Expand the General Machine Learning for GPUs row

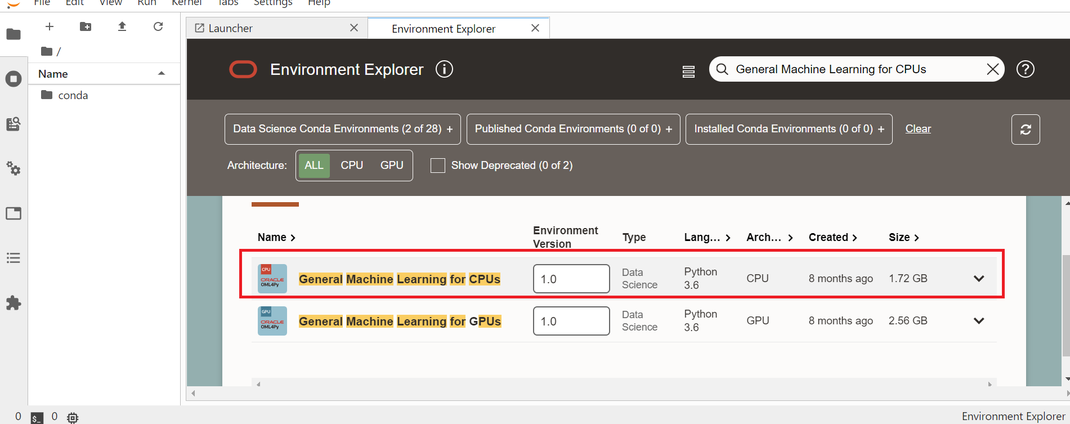[979, 321]
